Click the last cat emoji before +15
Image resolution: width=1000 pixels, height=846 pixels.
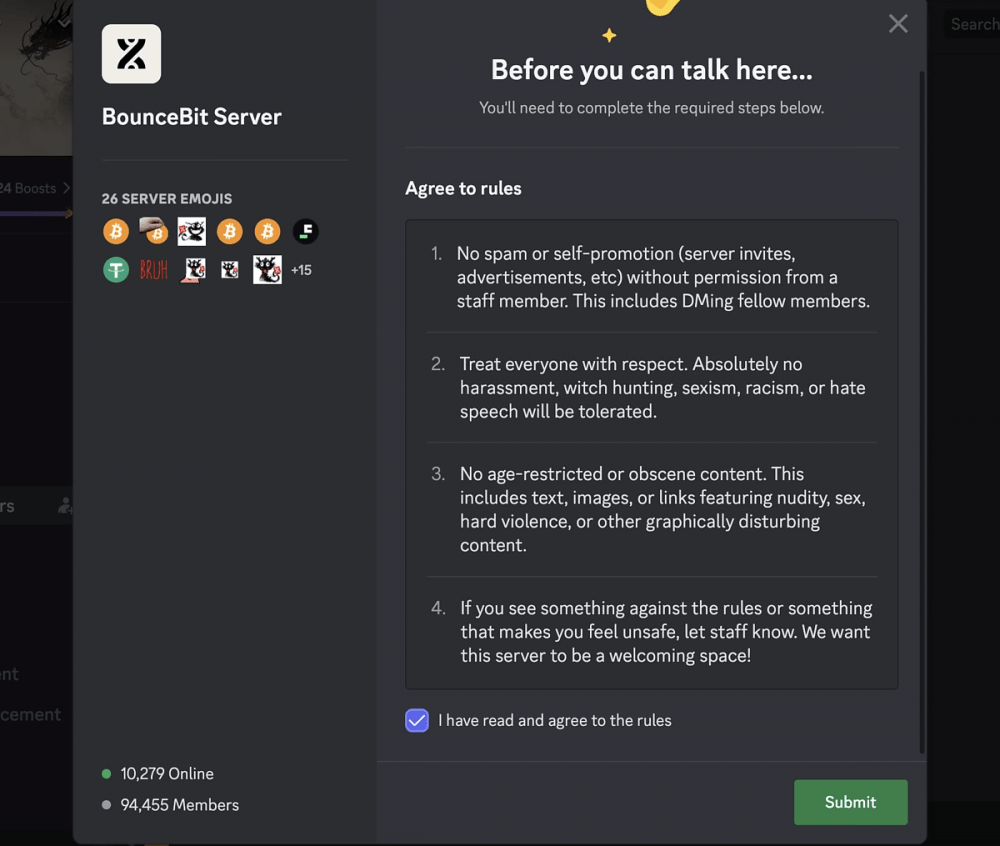pyautogui.click(x=268, y=270)
